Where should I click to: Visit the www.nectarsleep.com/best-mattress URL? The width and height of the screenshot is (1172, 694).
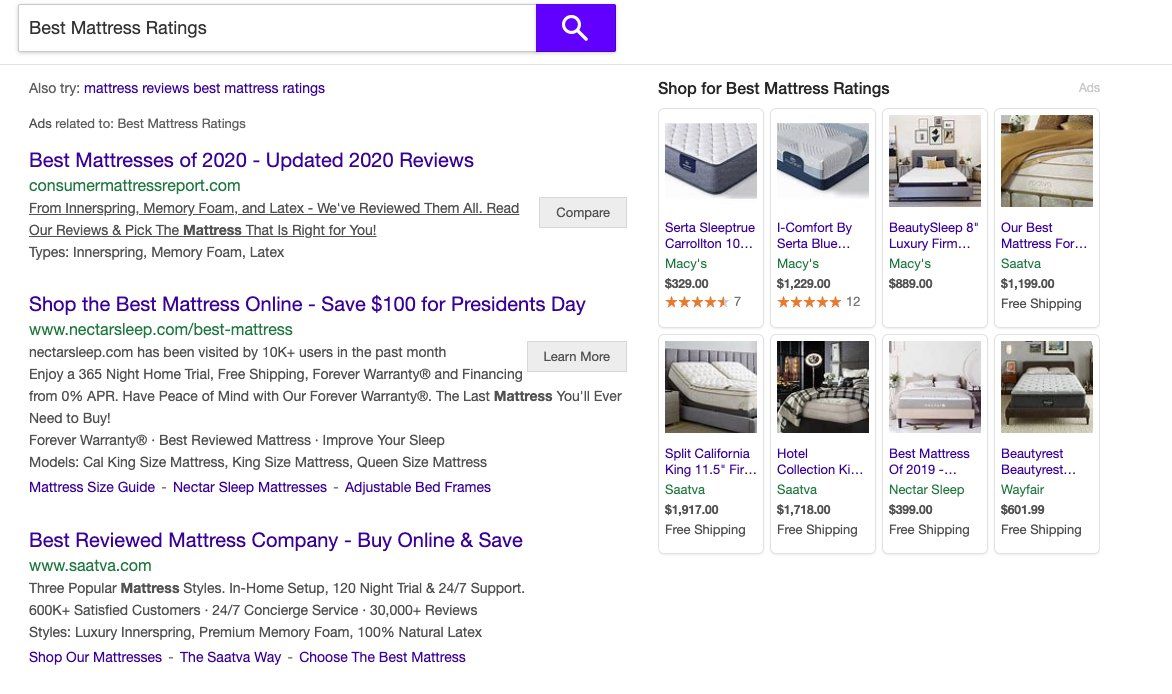pos(161,330)
